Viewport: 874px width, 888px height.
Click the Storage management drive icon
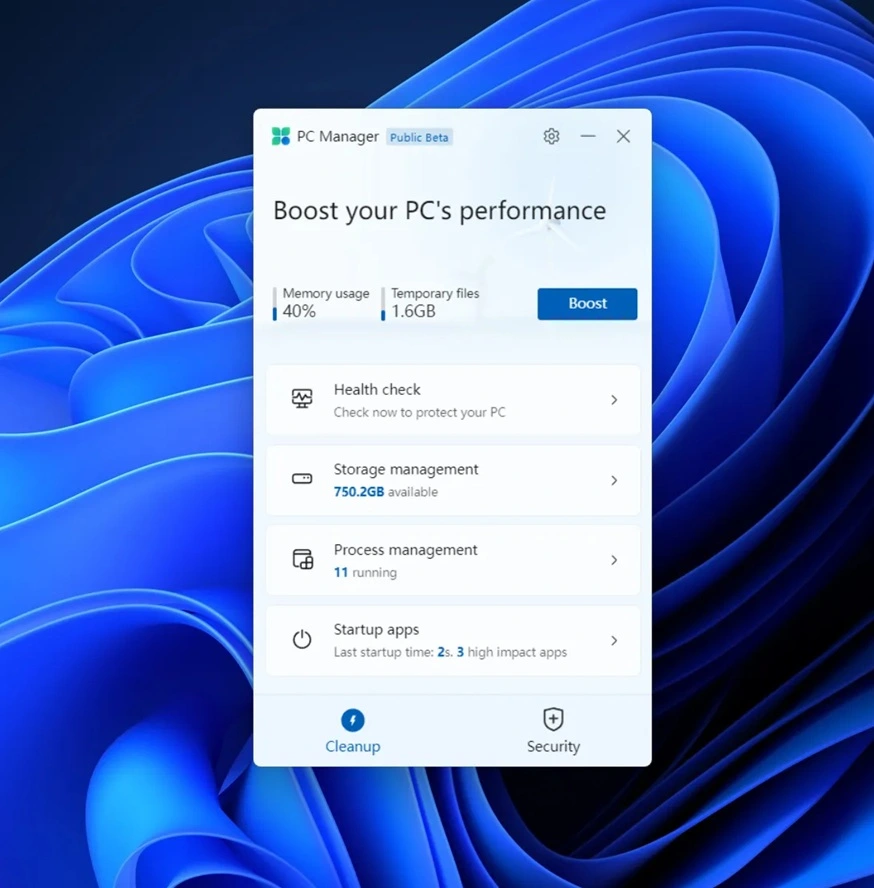302,479
